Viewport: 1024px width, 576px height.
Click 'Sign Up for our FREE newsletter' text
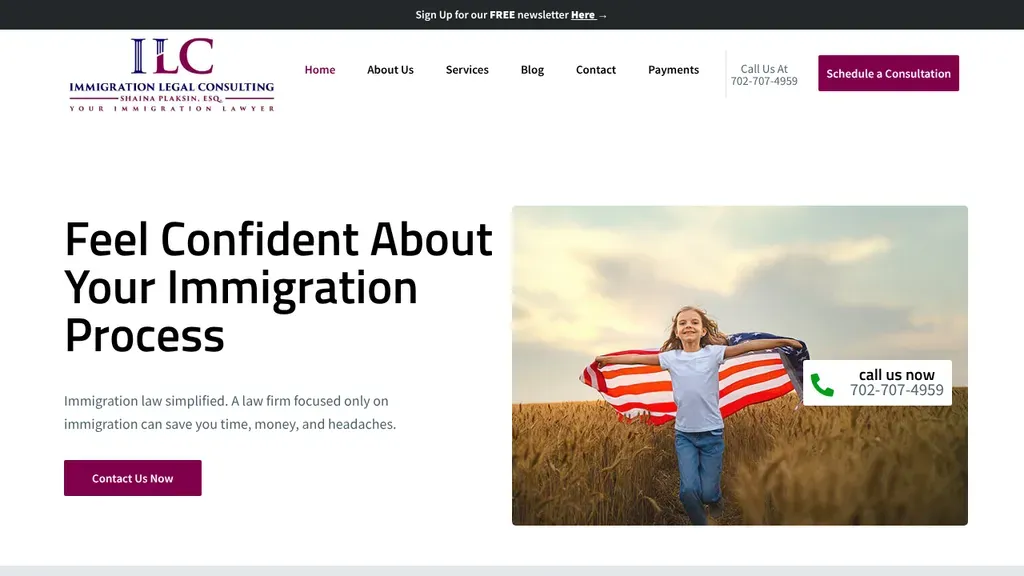(x=492, y=15)
